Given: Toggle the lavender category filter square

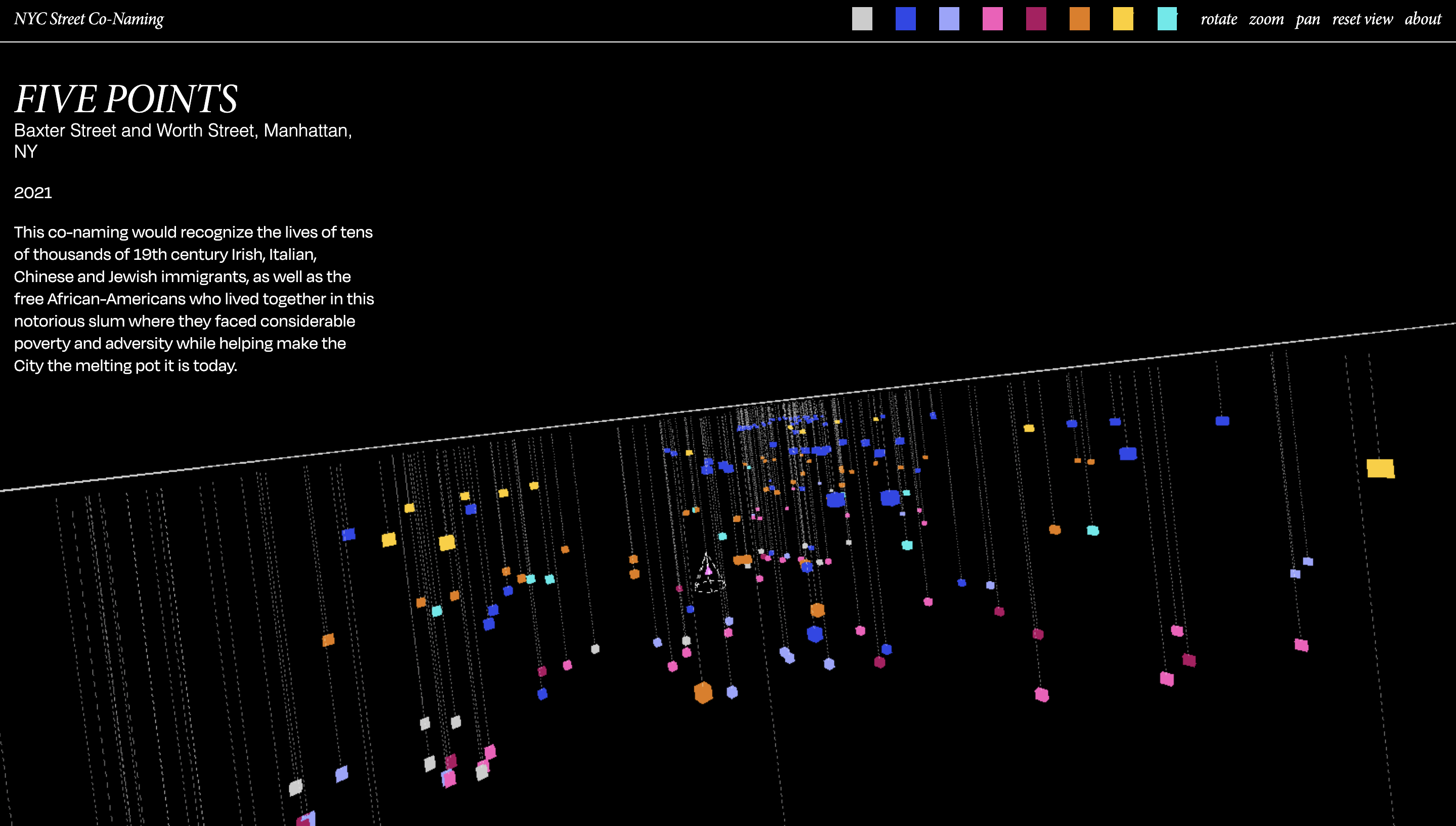Looking at the screenshot, I should click(949, 19).
